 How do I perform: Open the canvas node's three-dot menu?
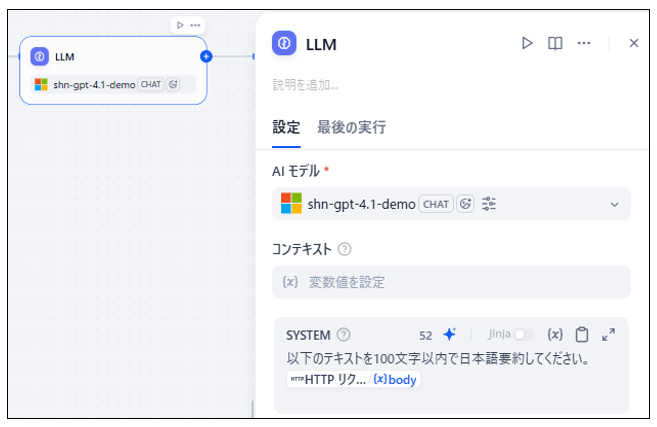(196, 25)
